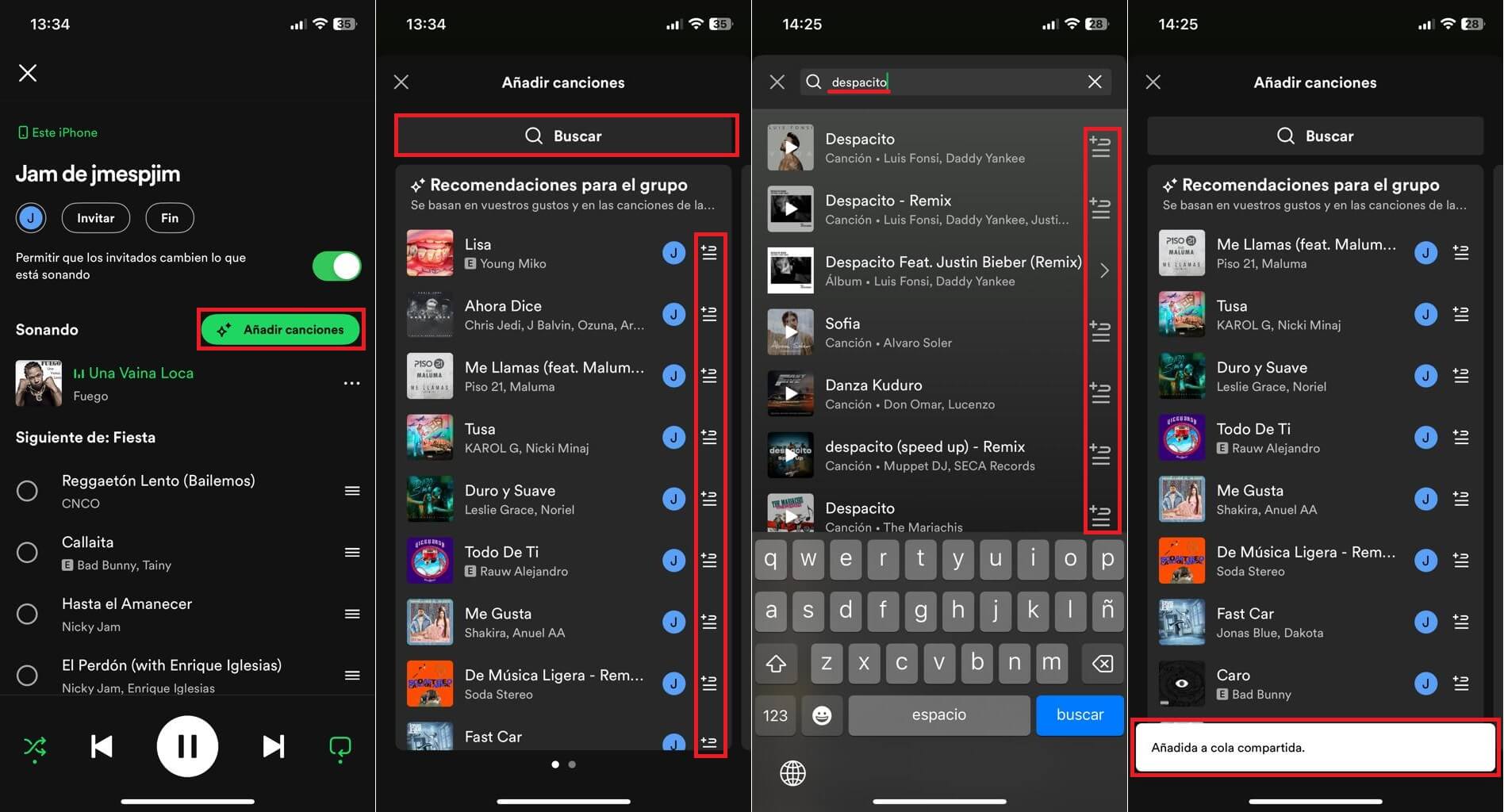This screenshot has height=812, width=1504.
Task: Open Buscar field above the Me Llamas recommendation
Action: (1315, 136)
